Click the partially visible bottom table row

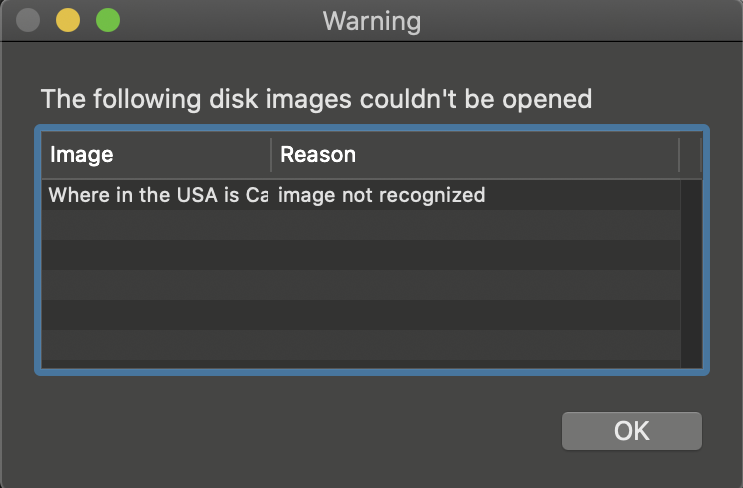coord(361,364)
